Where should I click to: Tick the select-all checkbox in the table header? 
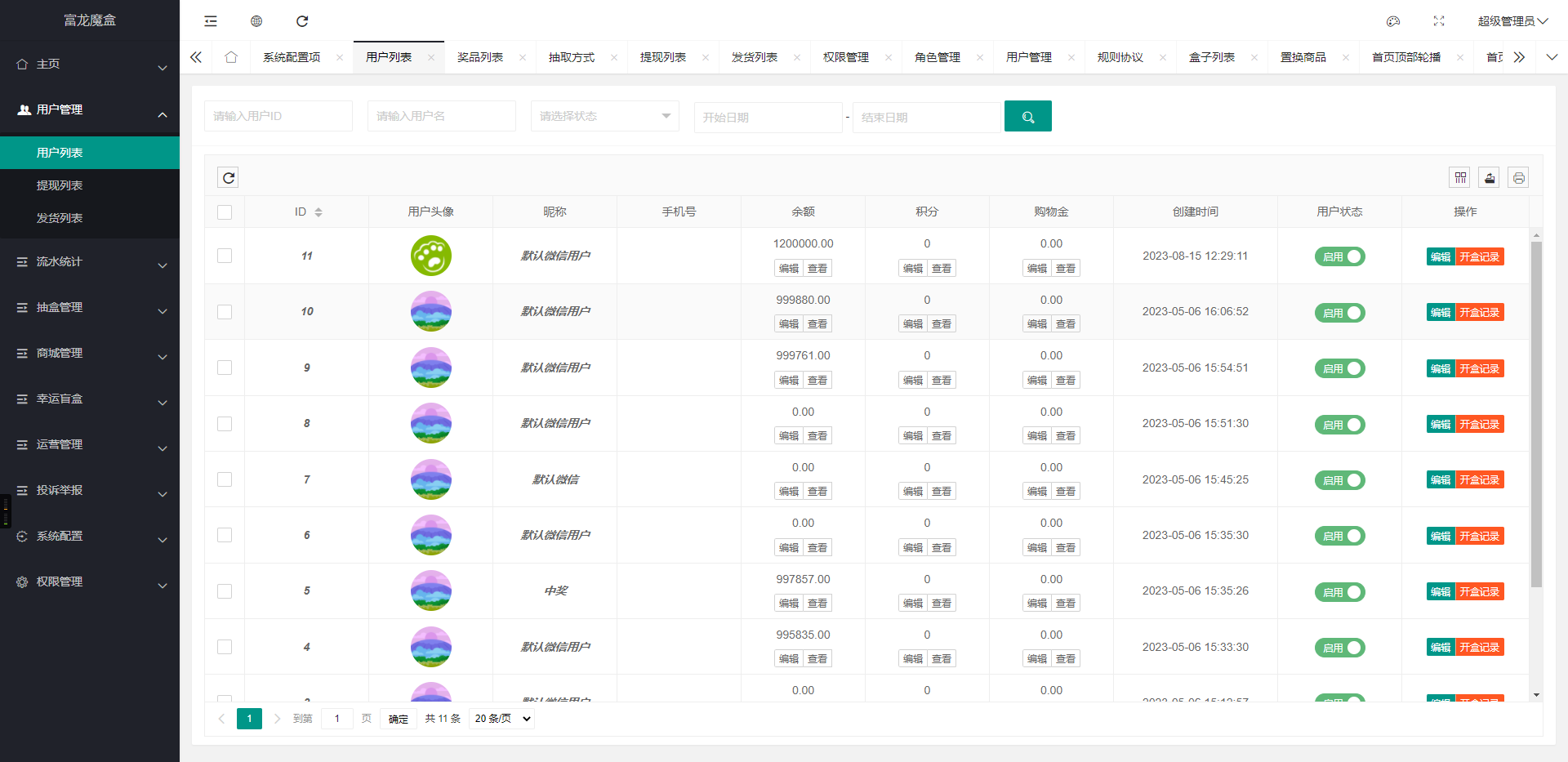point(225,212)
